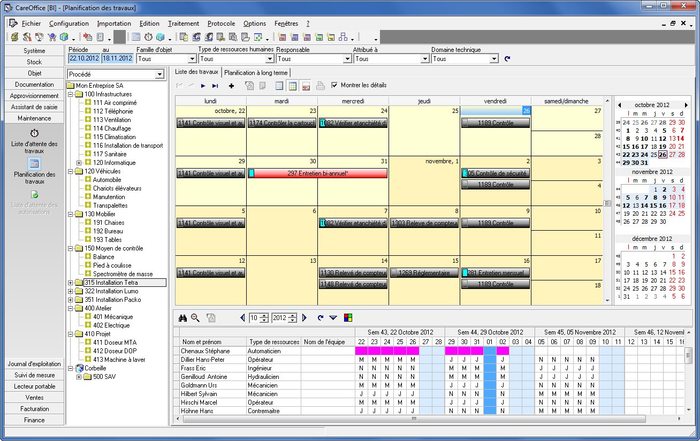This screenshot has height=441, width=700.
Task: Click previous month arrow of mini calendar
Action: click(620, 105)
